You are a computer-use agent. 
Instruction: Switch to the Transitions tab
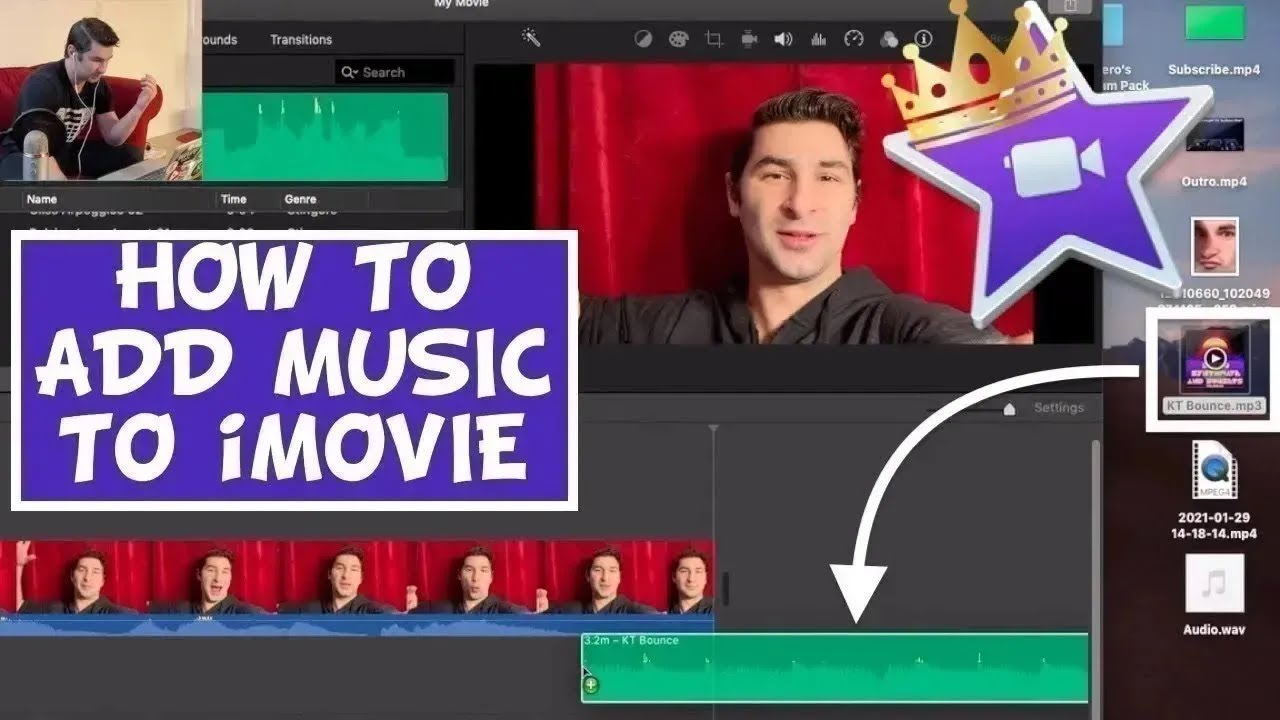(x=301, y=40)
